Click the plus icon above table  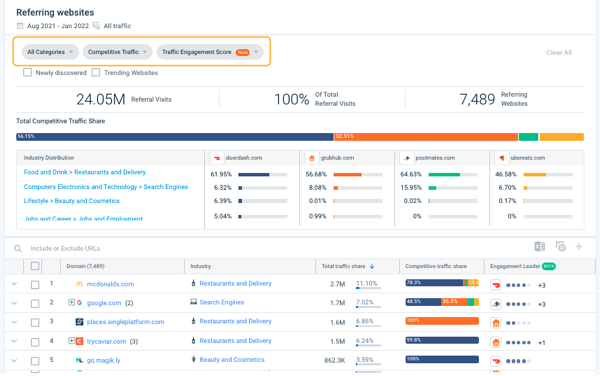tap(579, 247)
